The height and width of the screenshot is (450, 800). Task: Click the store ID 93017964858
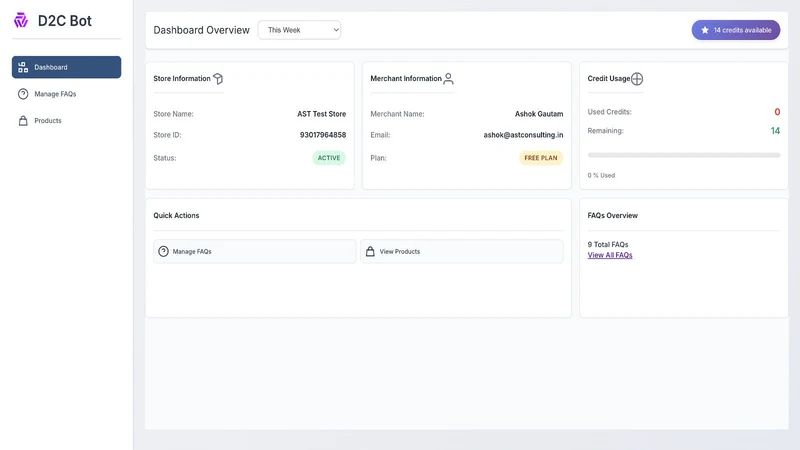pos(323,135)
